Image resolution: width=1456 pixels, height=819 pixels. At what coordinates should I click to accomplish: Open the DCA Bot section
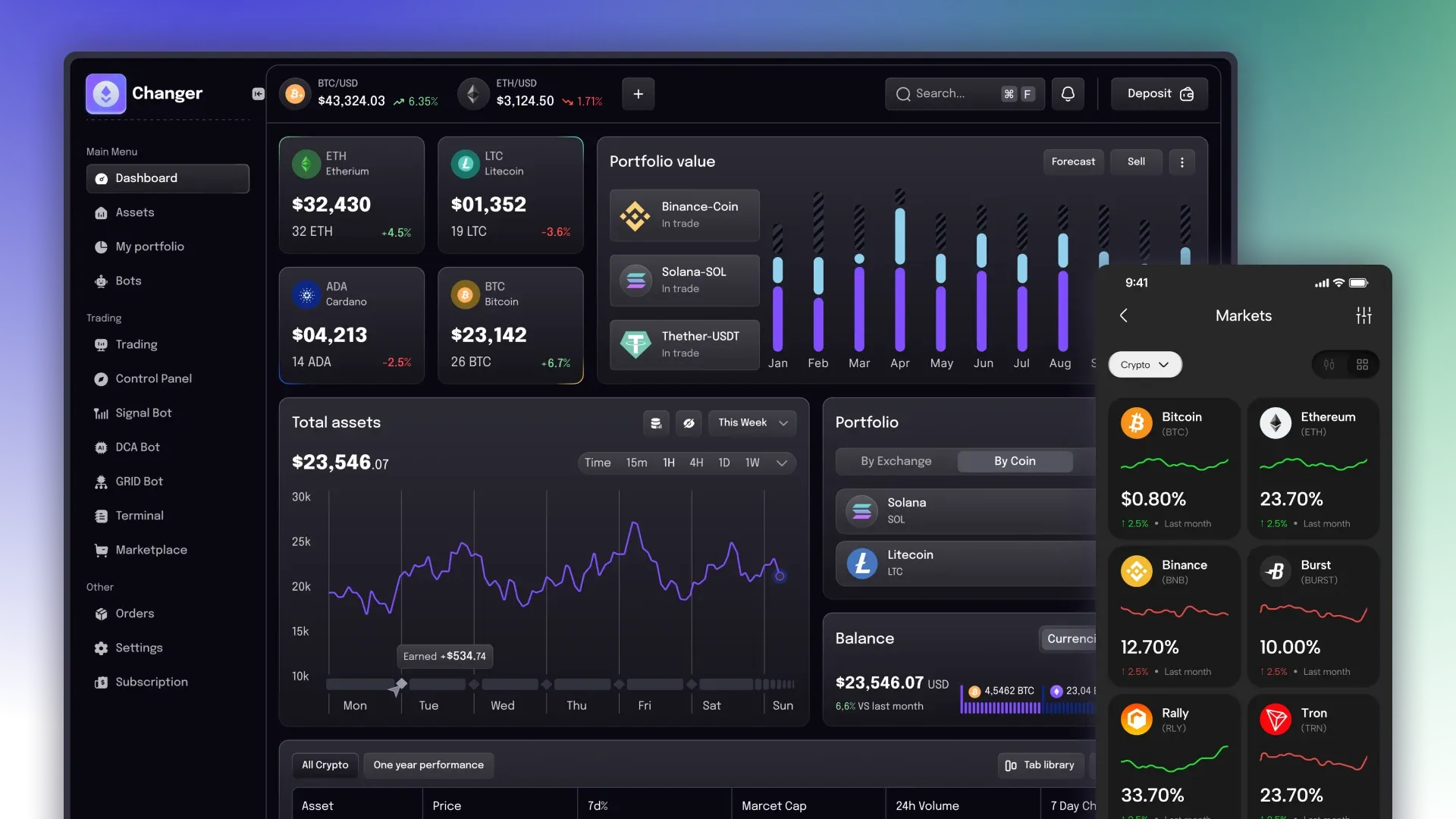tap(137, 447)
